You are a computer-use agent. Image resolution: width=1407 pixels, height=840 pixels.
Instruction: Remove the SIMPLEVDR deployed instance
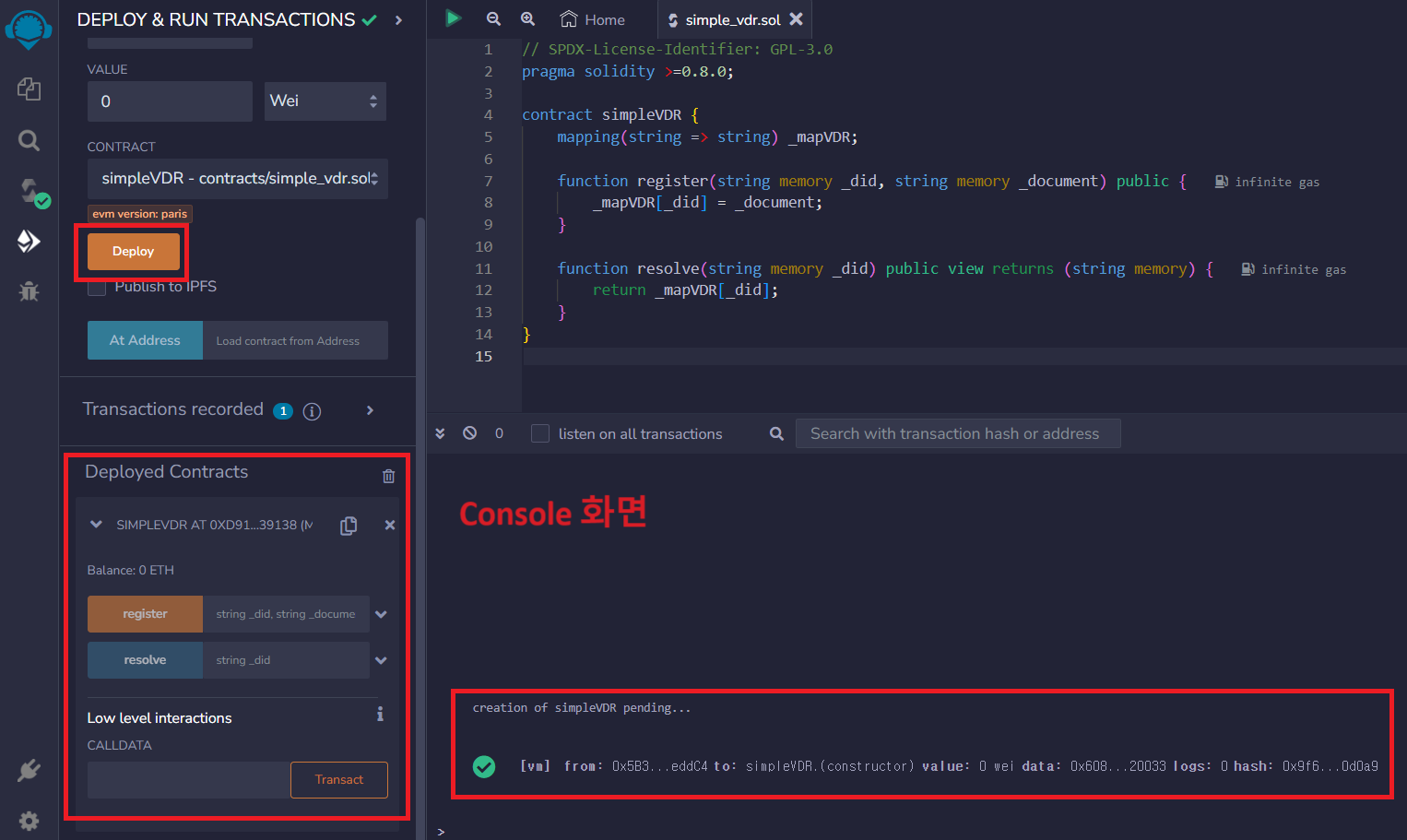tap(390, 525)
